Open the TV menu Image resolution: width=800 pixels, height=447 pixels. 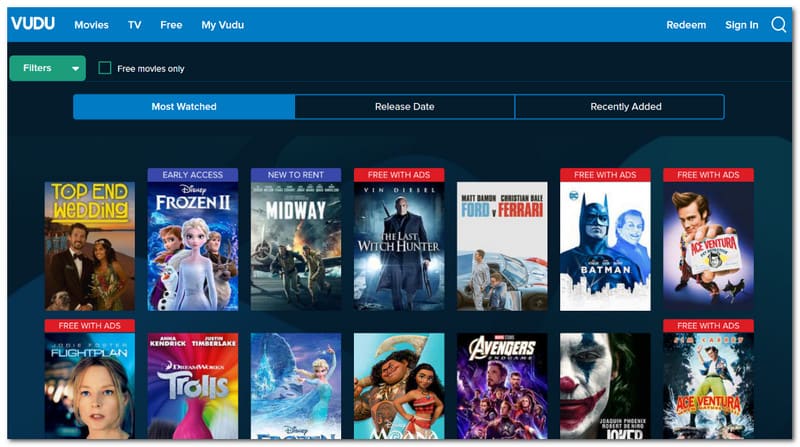[135, 25]
